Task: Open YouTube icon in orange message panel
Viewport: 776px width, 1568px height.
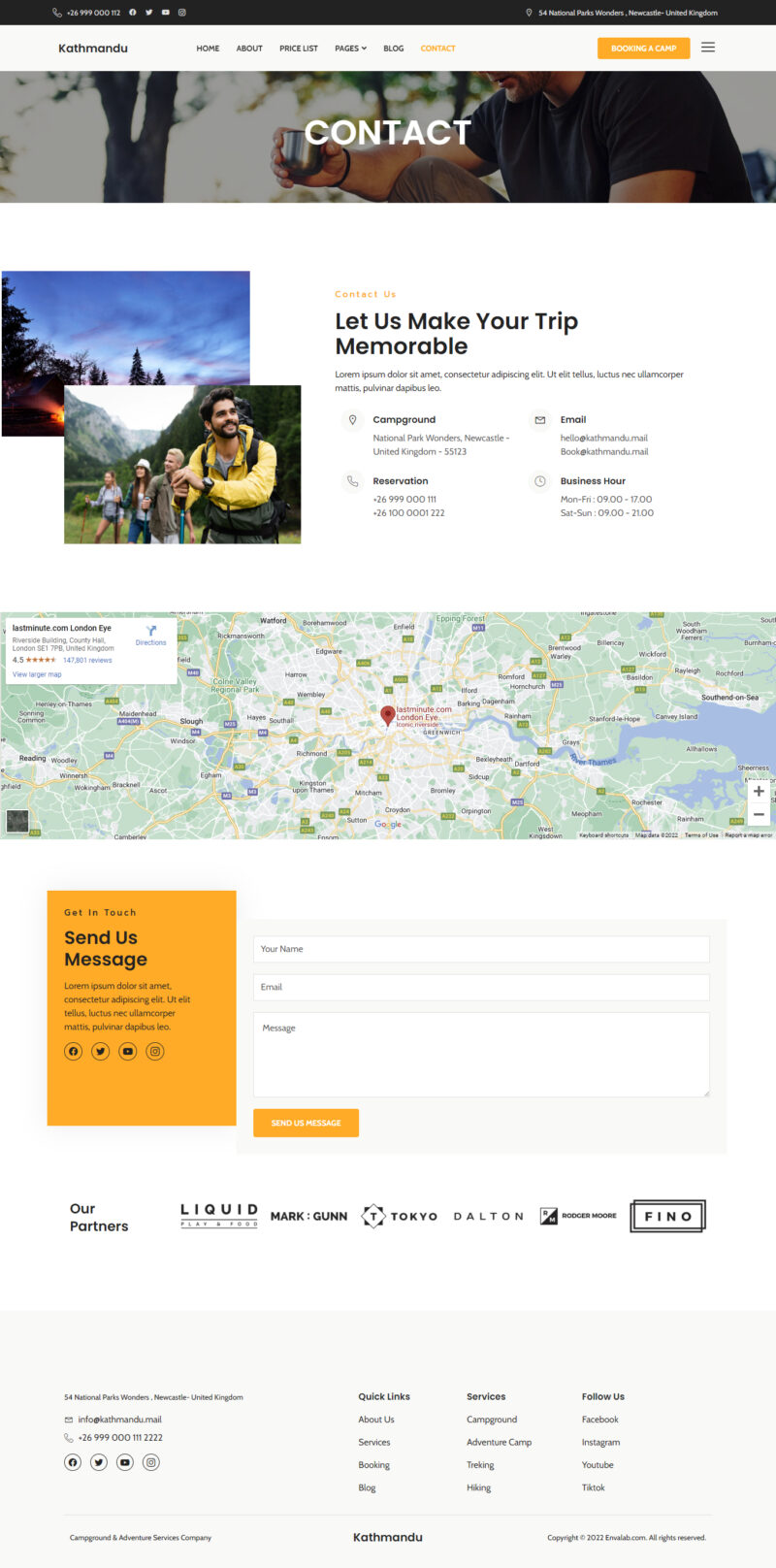Action: [x=128, y=1051]
